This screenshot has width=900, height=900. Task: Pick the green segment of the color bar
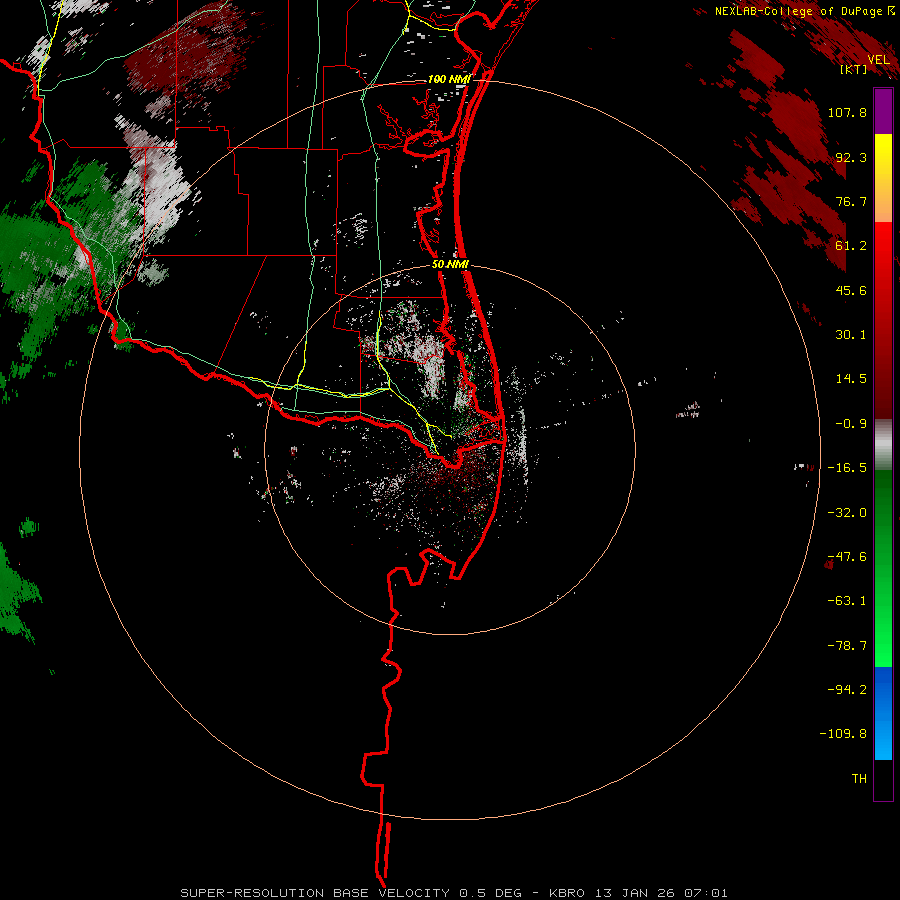[883, 568]
